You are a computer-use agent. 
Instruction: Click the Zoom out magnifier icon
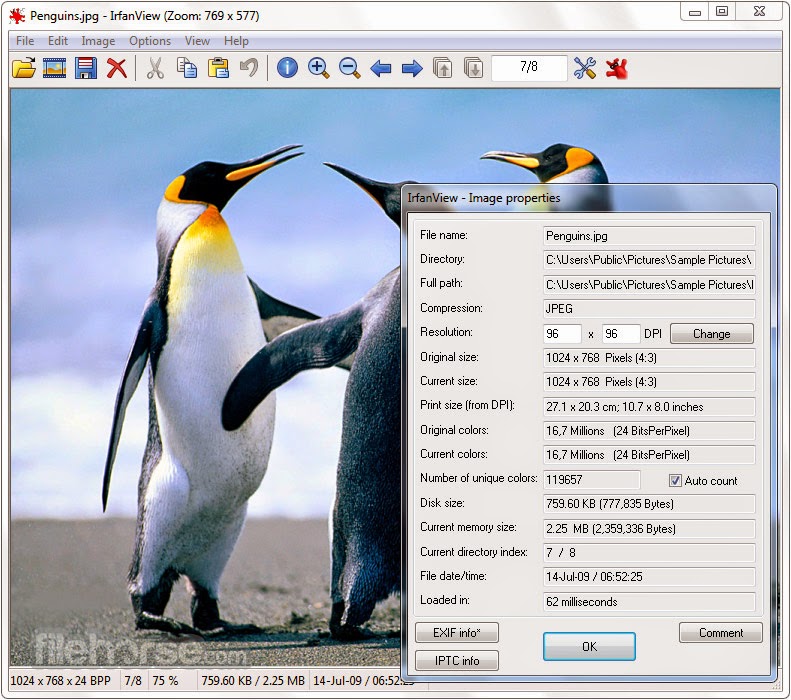pos(350,68)
